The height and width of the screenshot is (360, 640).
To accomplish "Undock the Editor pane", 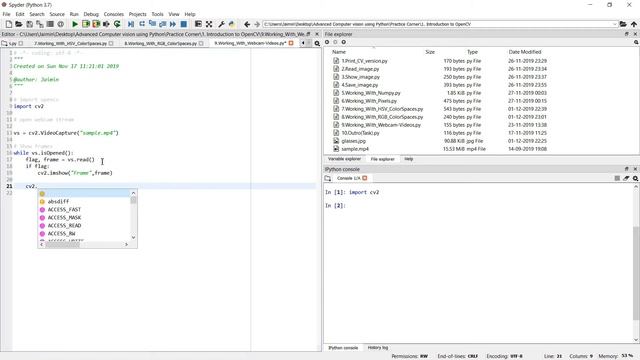I will click(308, 34).
